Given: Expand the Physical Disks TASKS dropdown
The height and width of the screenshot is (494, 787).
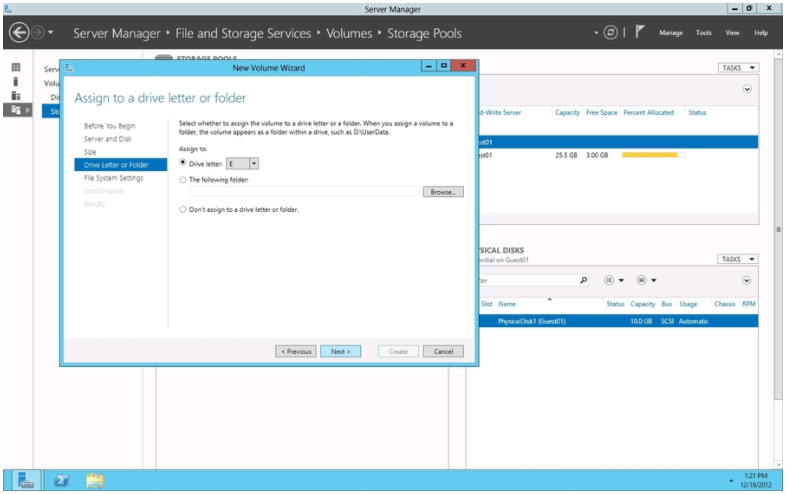Looking at the screenshot, I should click(738, 259).
